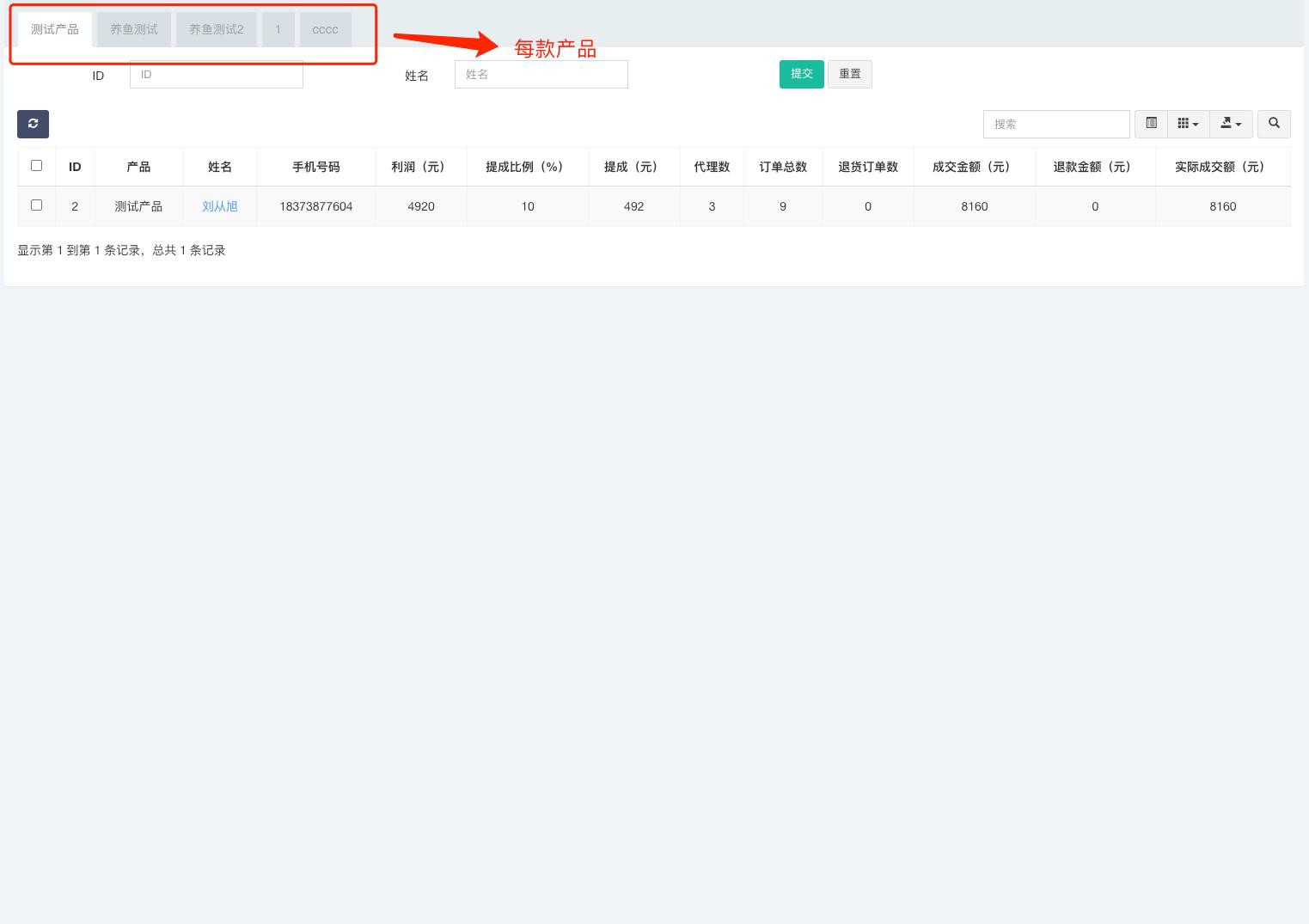Click the 退货订单数 column header

[x=868, y=167]
